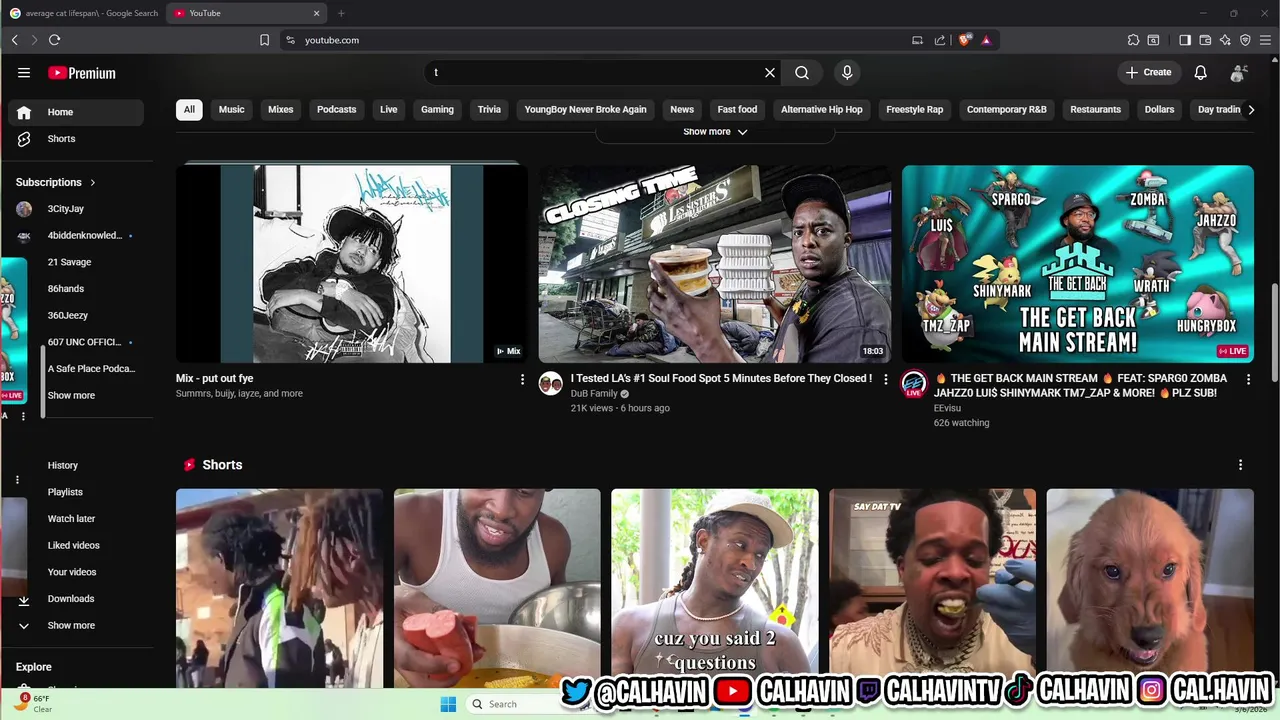1280x720 pixels.
Task: Click the magnifier search button
Action: (x=802, y=73)
